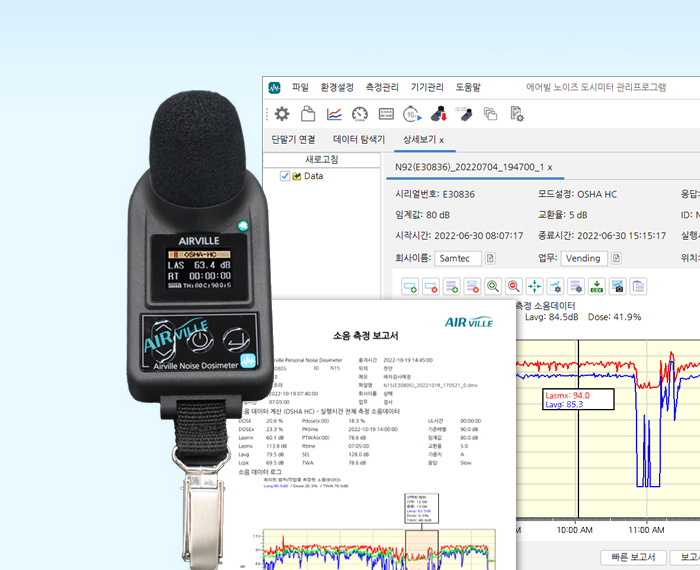Open the 환경설정 menu
The width and height of the screenshot is (700, 570).
(337, 87)
